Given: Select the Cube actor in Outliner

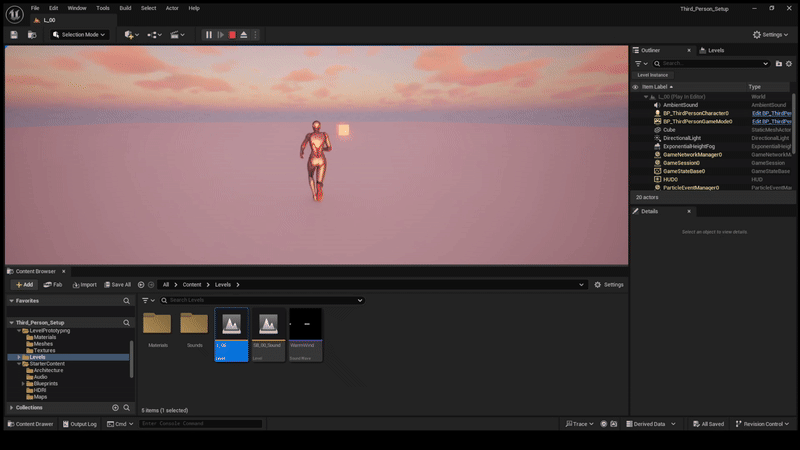Looking at the screenshot, I should coord(669,130).
